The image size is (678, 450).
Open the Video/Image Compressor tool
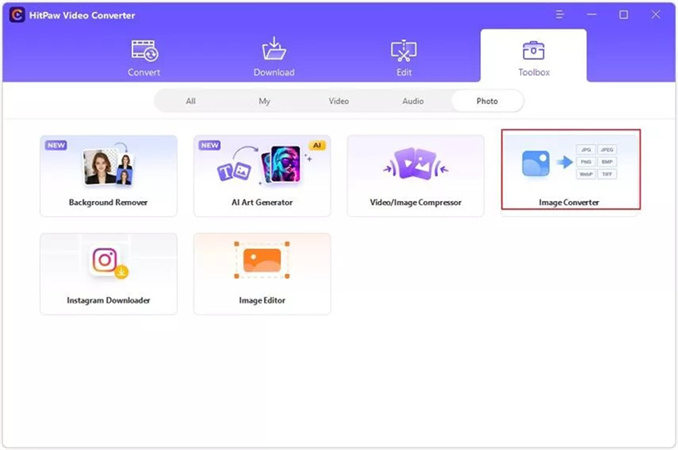tap(416, 176)
